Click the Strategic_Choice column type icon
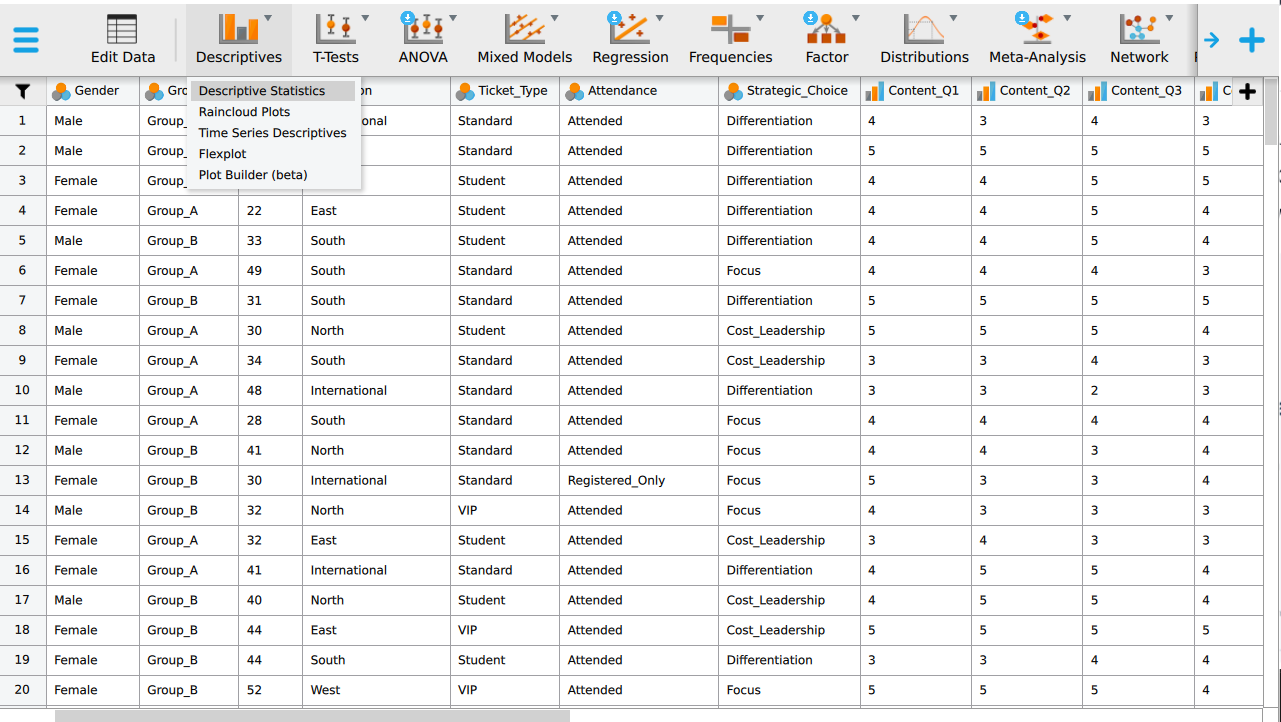The width and height of the screenshot is (1281, 722). tap(733, 91)
